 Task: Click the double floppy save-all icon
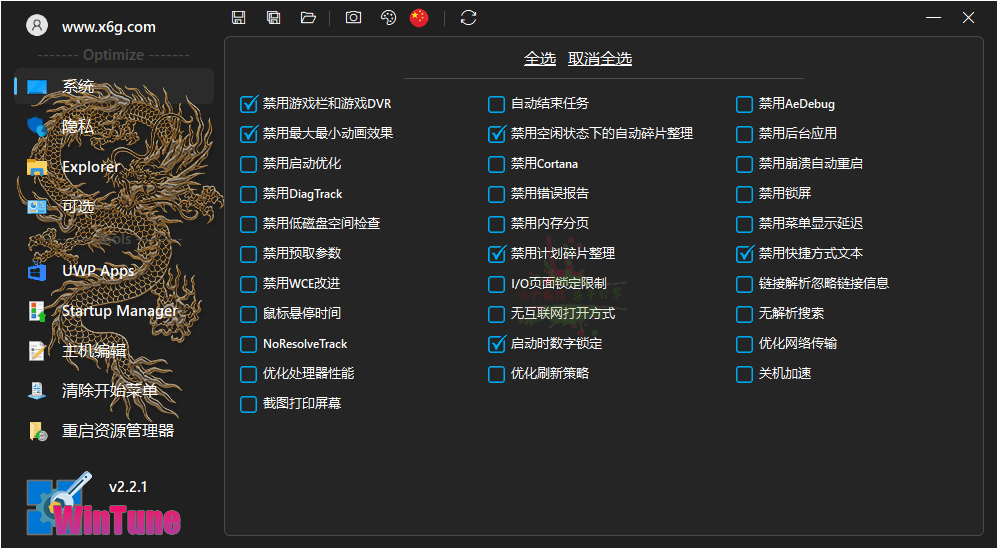tap(273, 17)
